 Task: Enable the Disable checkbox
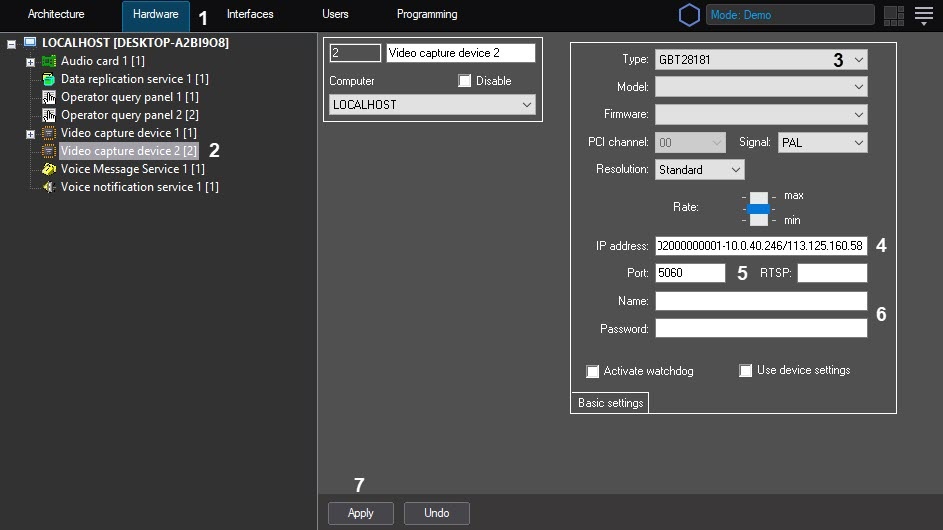pos(465,81)
